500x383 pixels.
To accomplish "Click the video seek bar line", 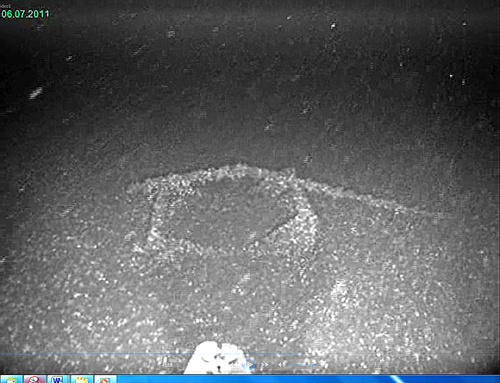I will pyautogui.click(x=150, y=354).
